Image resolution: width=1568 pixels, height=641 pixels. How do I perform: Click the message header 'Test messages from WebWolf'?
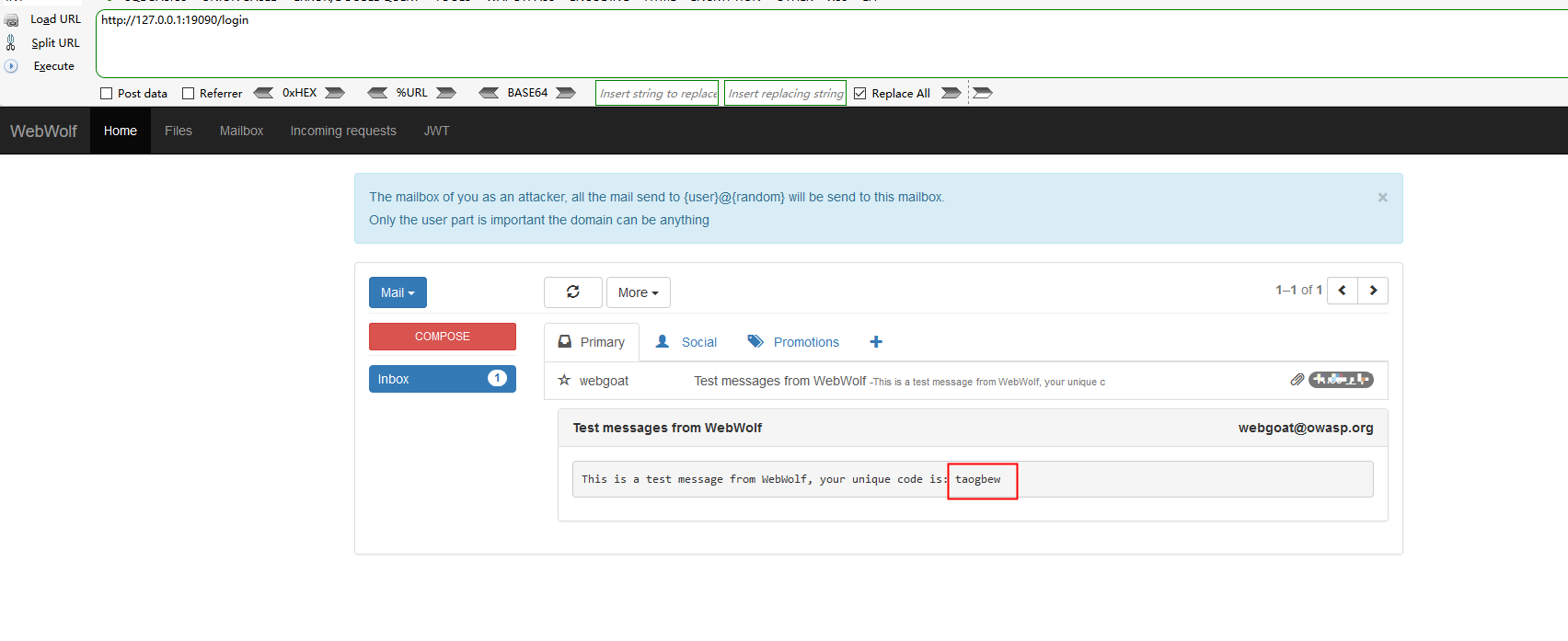tap(667, 428)
